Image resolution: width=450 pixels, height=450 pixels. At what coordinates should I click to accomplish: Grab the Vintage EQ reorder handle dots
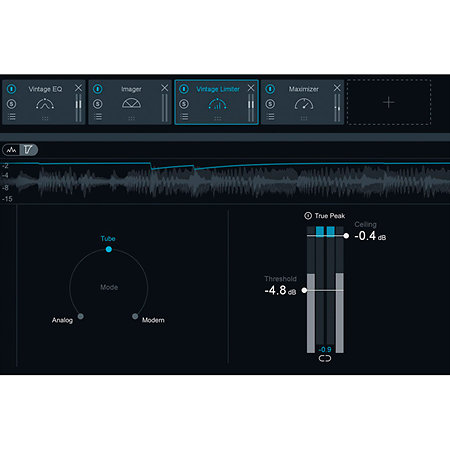45,118
